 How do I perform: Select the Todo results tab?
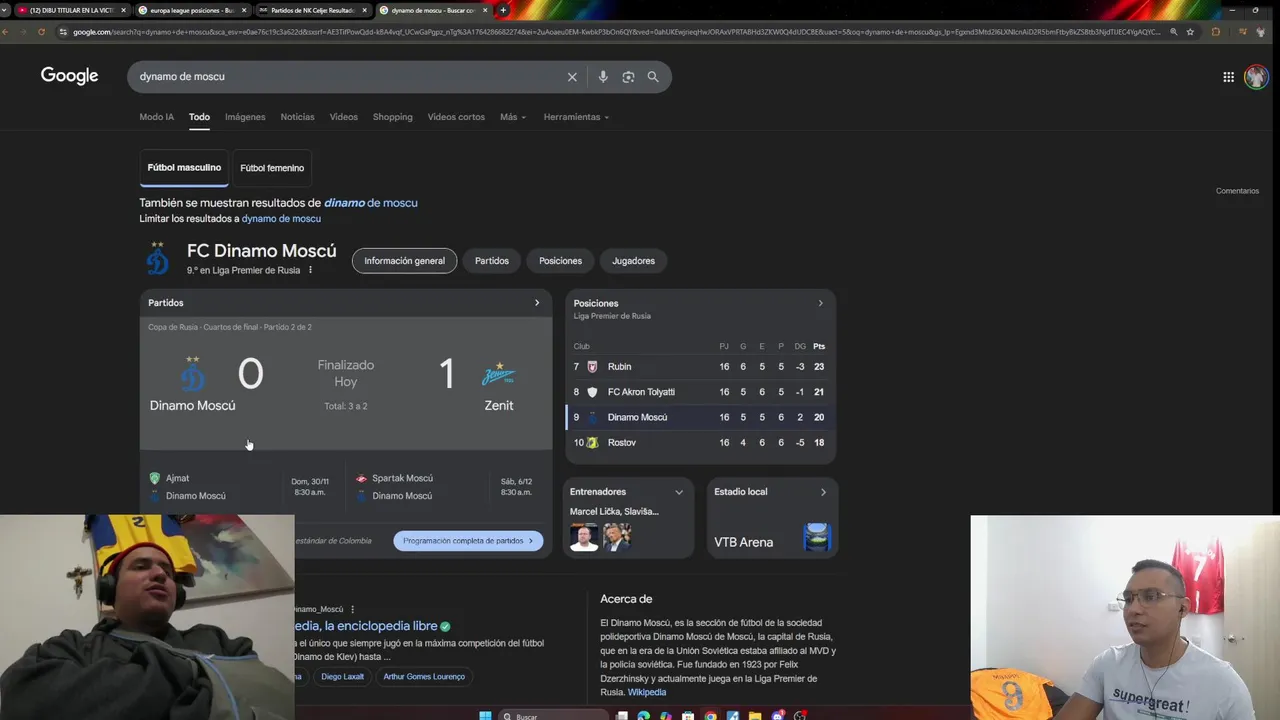pyautogui.click(x=199, y=117)
